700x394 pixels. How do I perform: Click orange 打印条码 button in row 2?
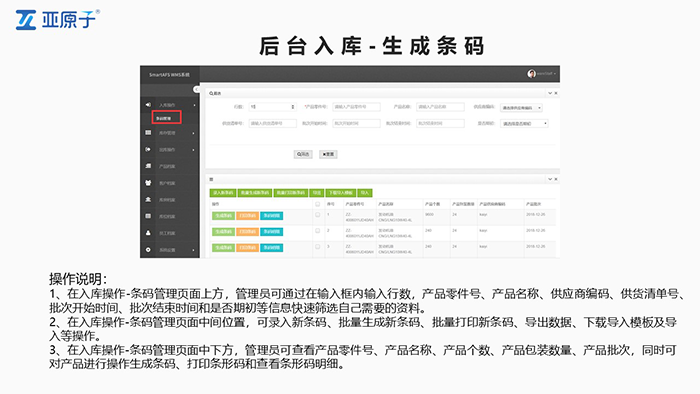247,232
